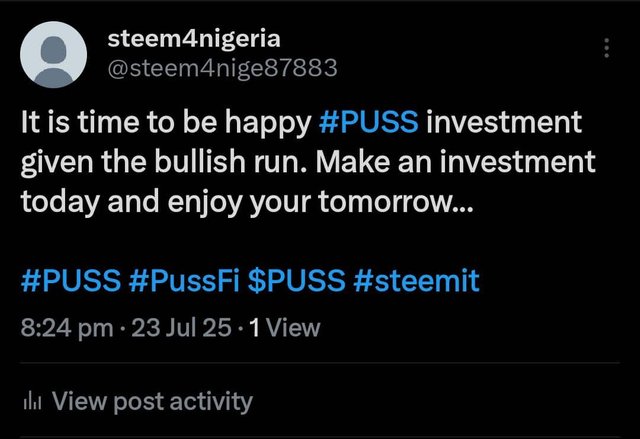The width and height of the screenshot is (640, 439).
Task: Click the default profile avatar picture
Action: [53, 54]
